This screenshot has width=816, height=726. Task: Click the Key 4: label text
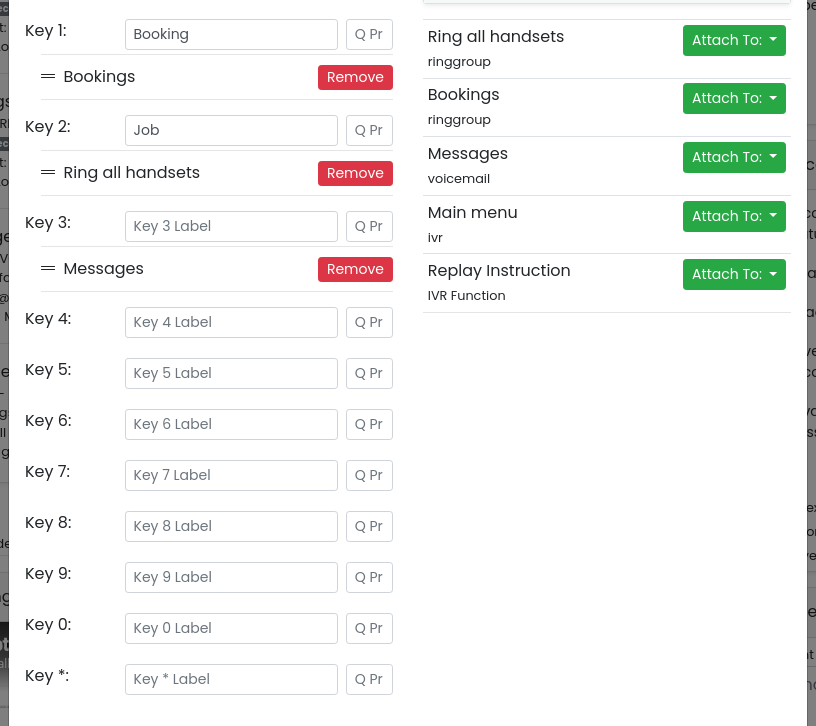tap(48, 319)
